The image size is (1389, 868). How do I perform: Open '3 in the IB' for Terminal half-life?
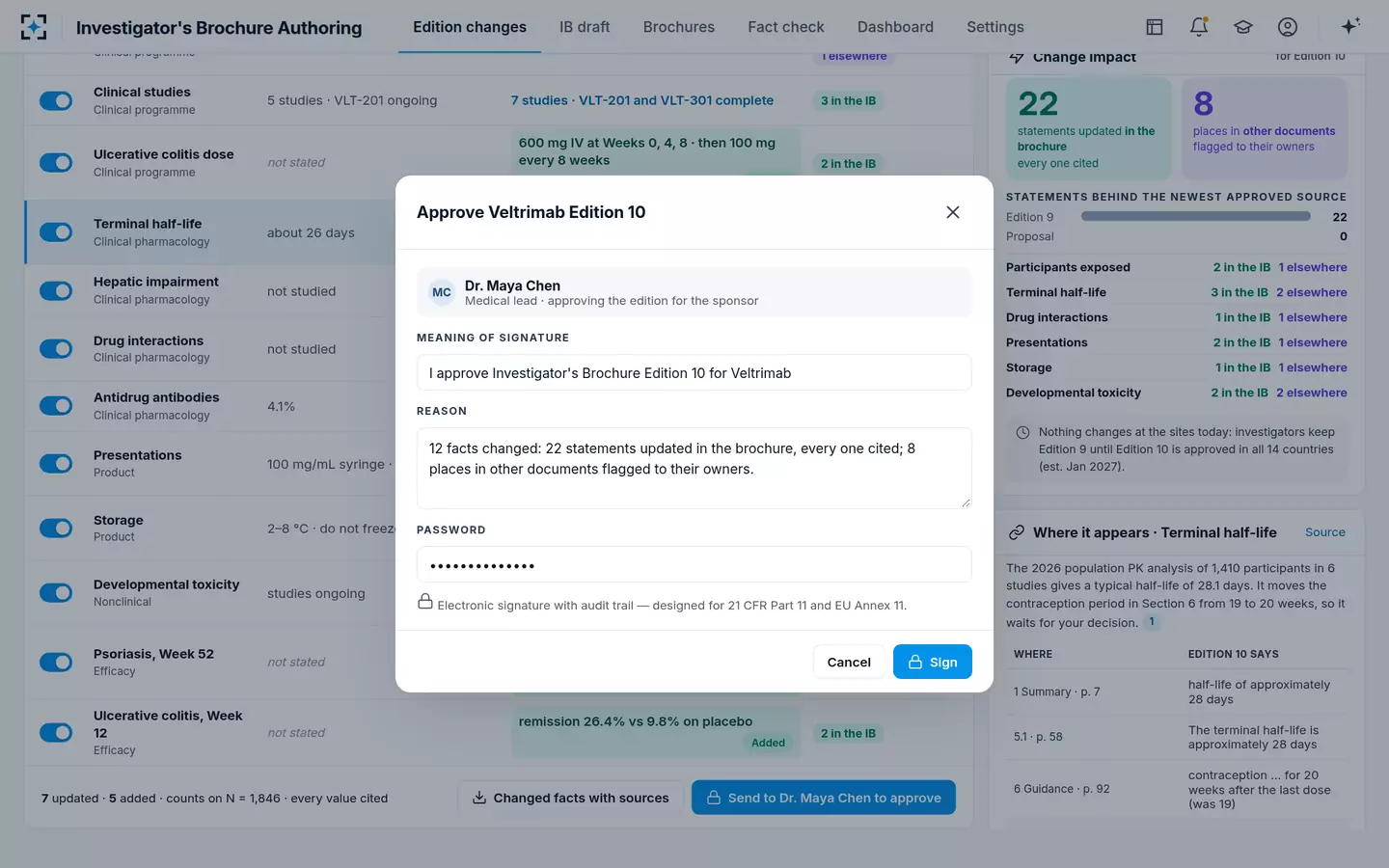pyautogui.click(x=1239, y=292)
